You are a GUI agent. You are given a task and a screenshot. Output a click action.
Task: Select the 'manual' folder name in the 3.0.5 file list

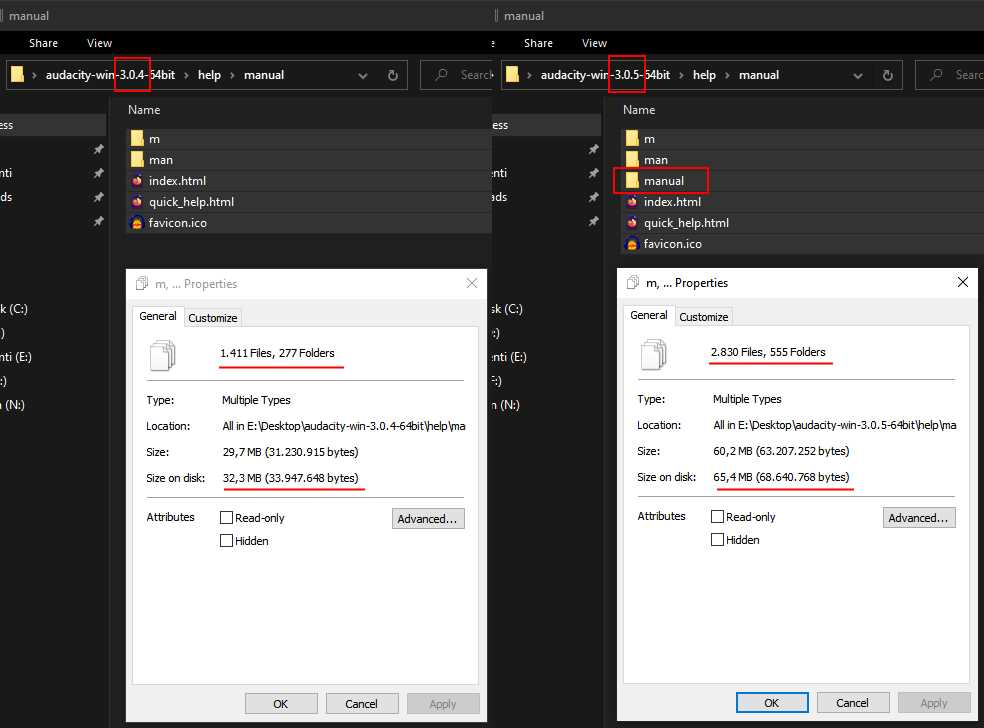coord(664,181)
